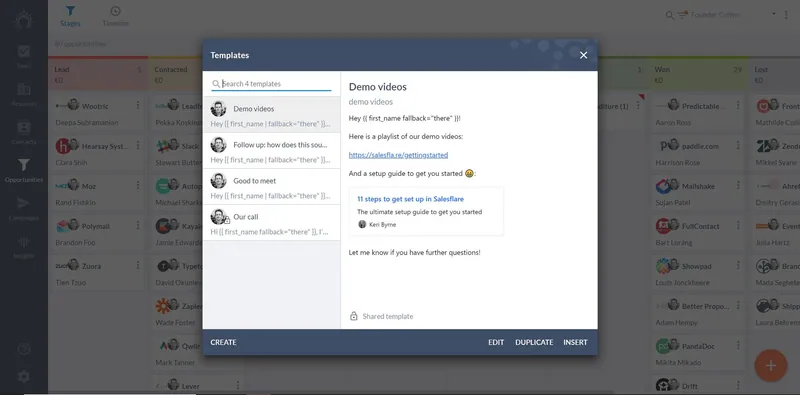Open the Polymail opportunity card
Screen dimensions: 800x395
(98, 233)
